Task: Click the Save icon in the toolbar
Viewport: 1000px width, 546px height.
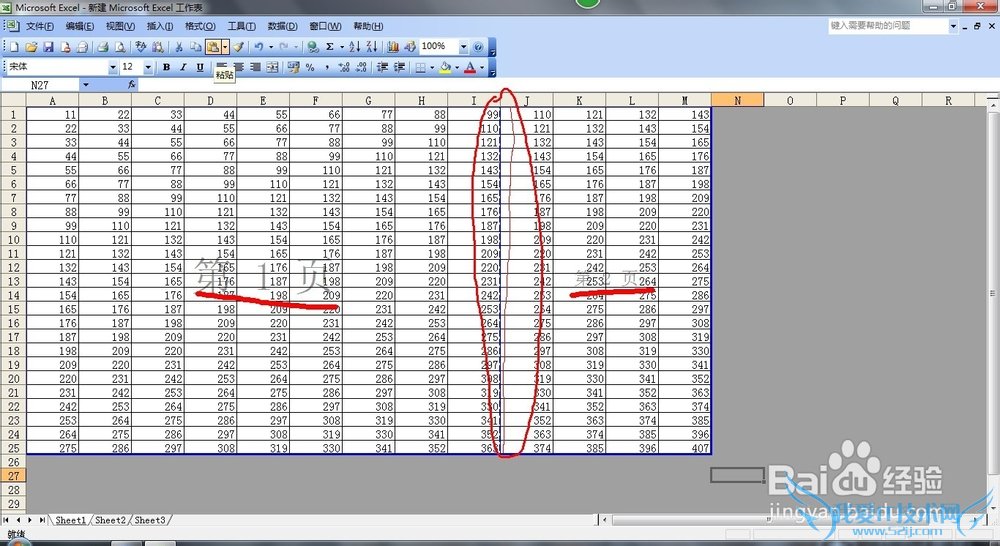Action: pos(48,47)
